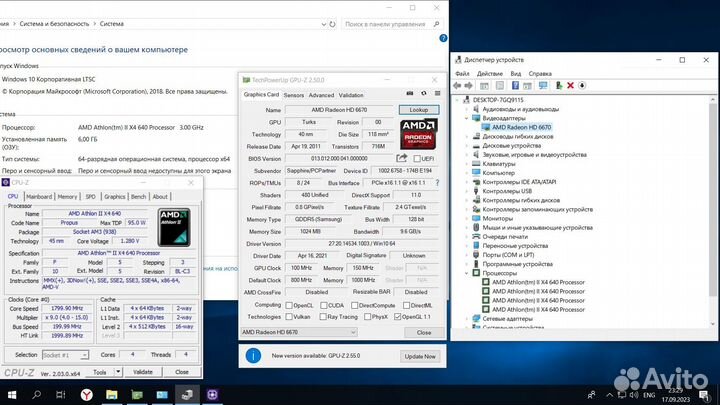Viewport: 720px width, 405px height.
Task: Toggle the PhysX checkbox
Action: click(367, 317)
